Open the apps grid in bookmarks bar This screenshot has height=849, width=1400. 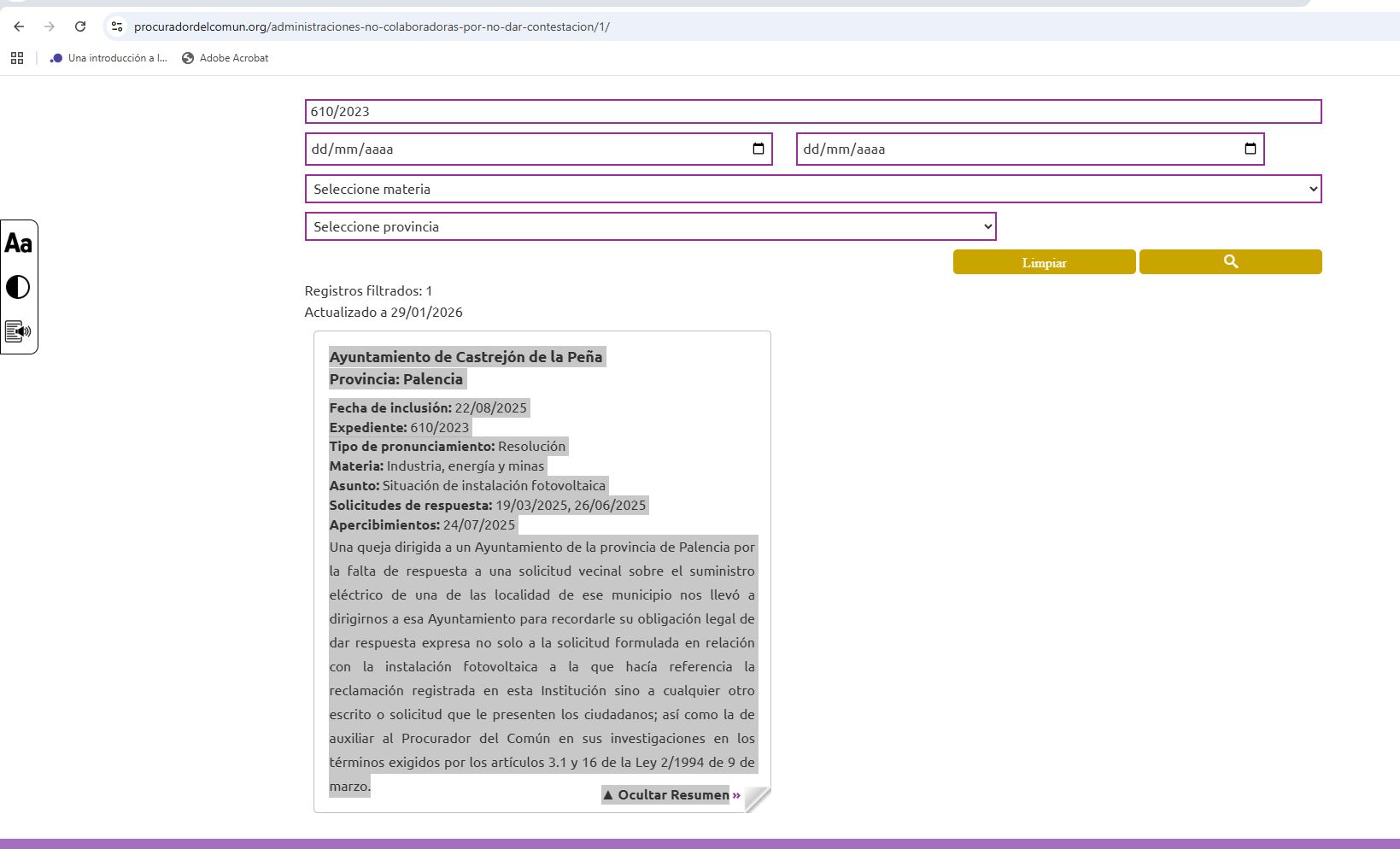(17, 58)
